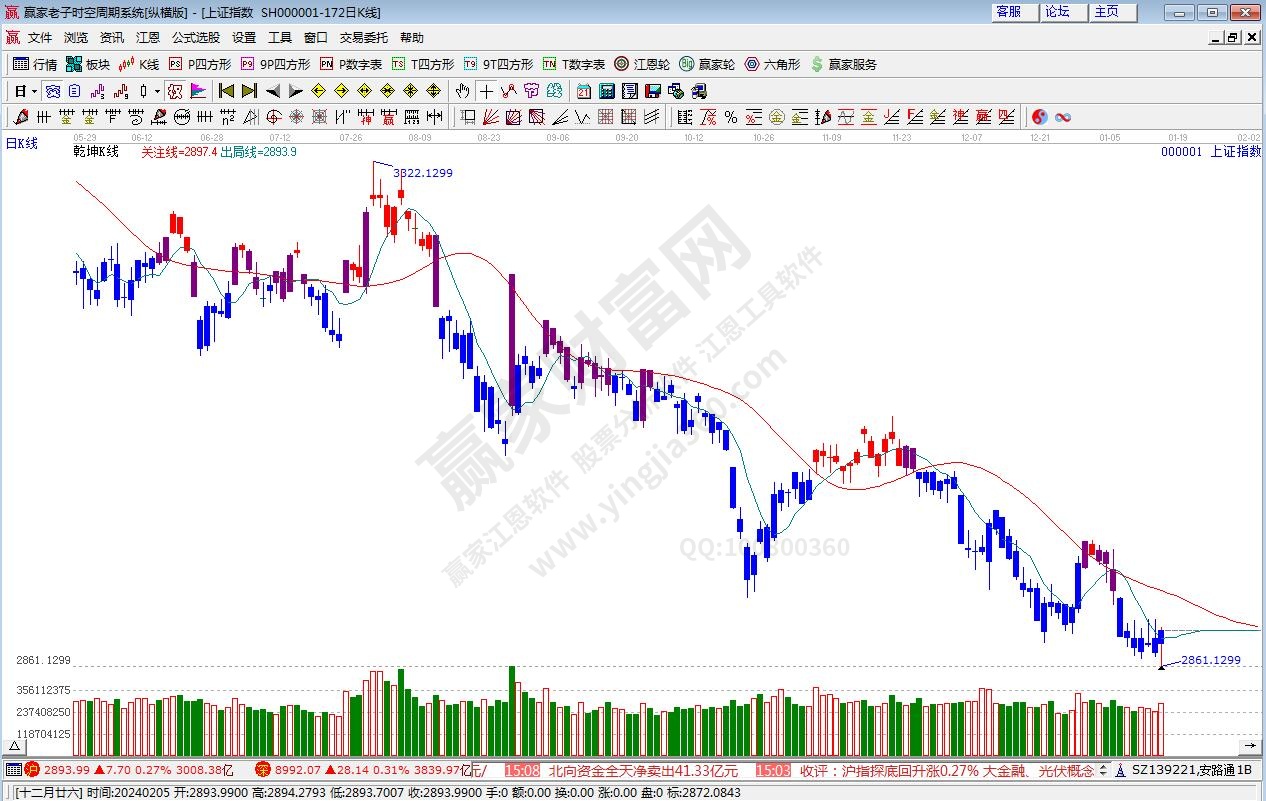Click the 论坛 button in title bar

(x=1057, y=12)
